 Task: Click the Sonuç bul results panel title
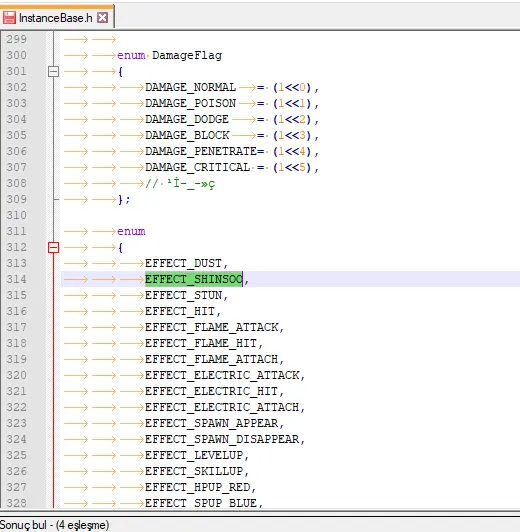click(x=54, y=525)
